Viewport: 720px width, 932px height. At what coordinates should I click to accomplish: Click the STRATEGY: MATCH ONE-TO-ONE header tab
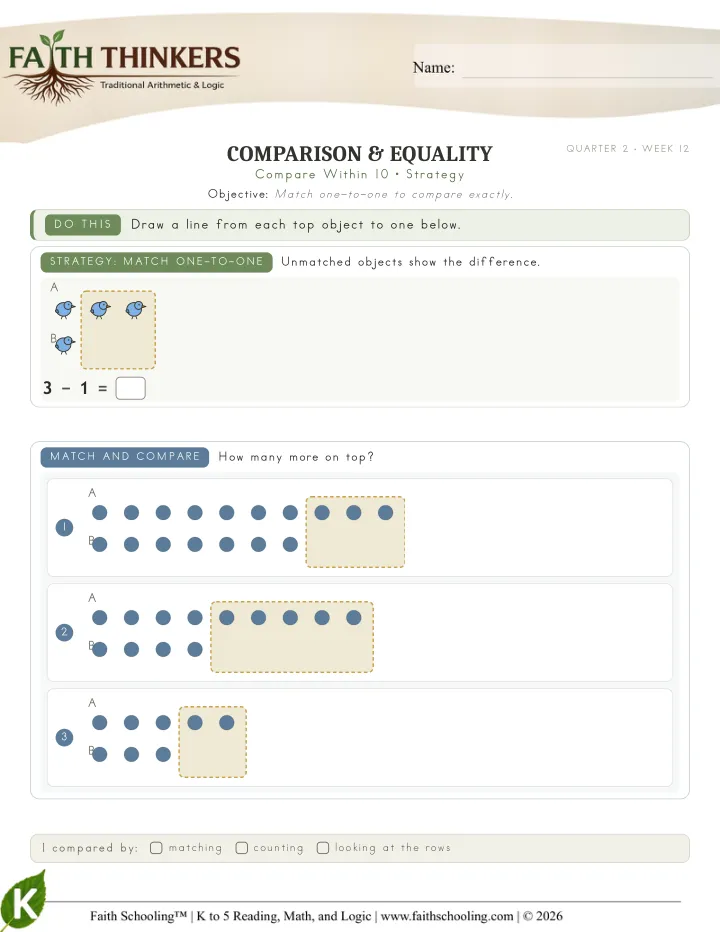tap(156, 262)
